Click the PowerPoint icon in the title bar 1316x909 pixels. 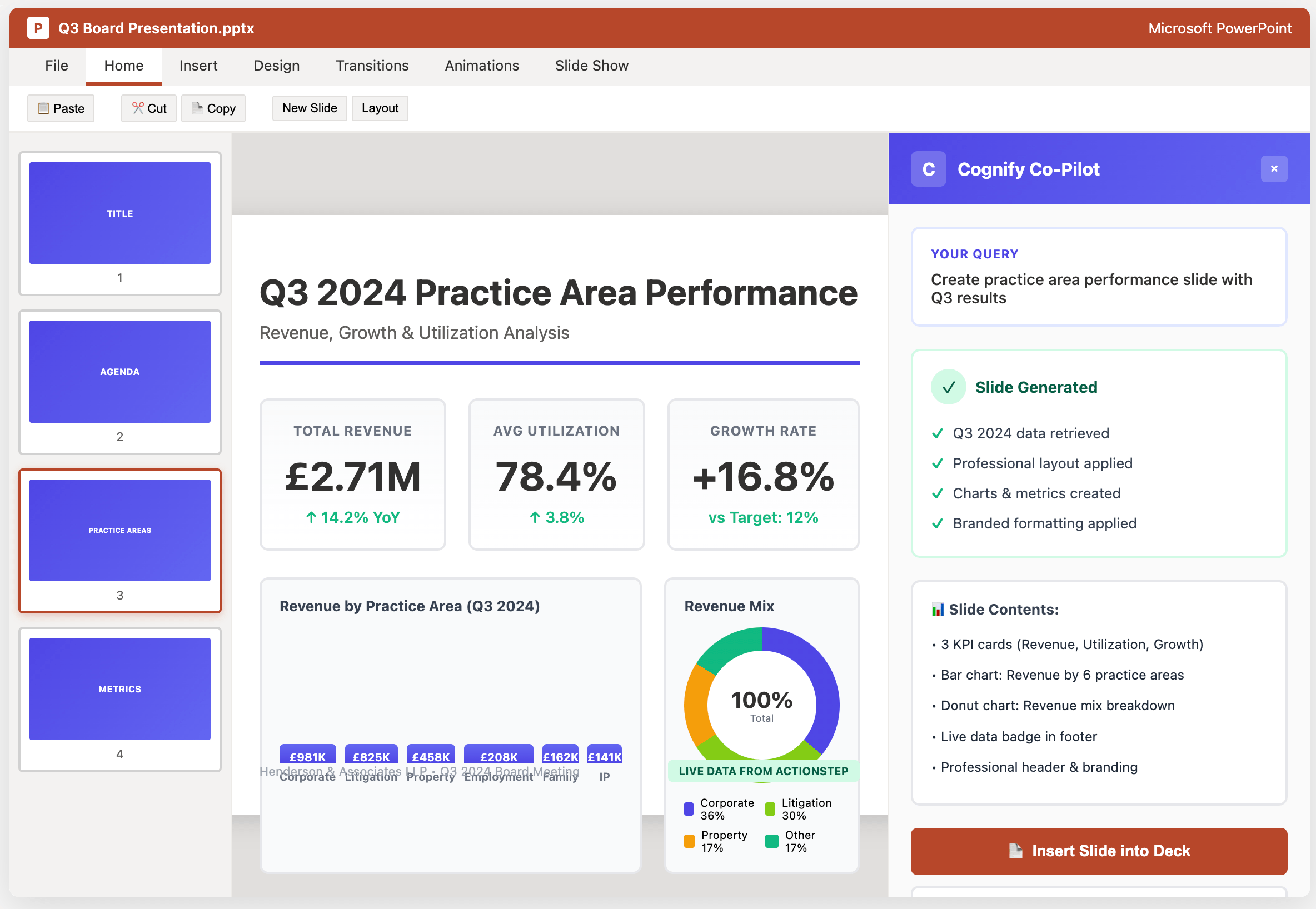point(38,27)
